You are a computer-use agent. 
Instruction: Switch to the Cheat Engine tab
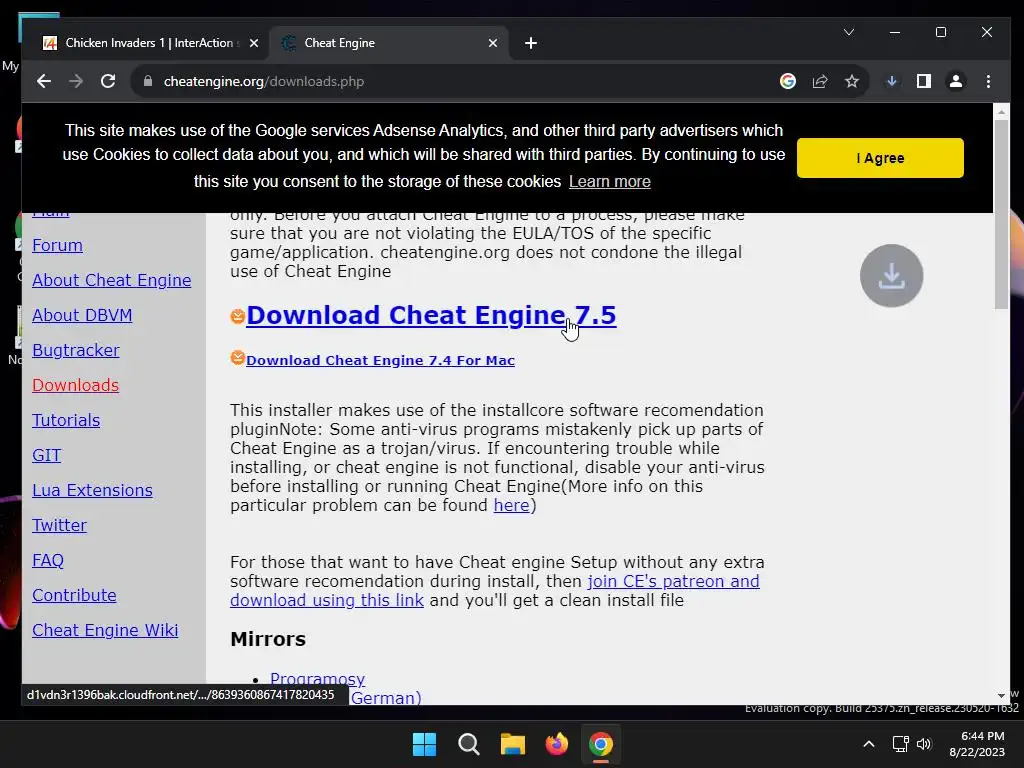tap(389, 43)
